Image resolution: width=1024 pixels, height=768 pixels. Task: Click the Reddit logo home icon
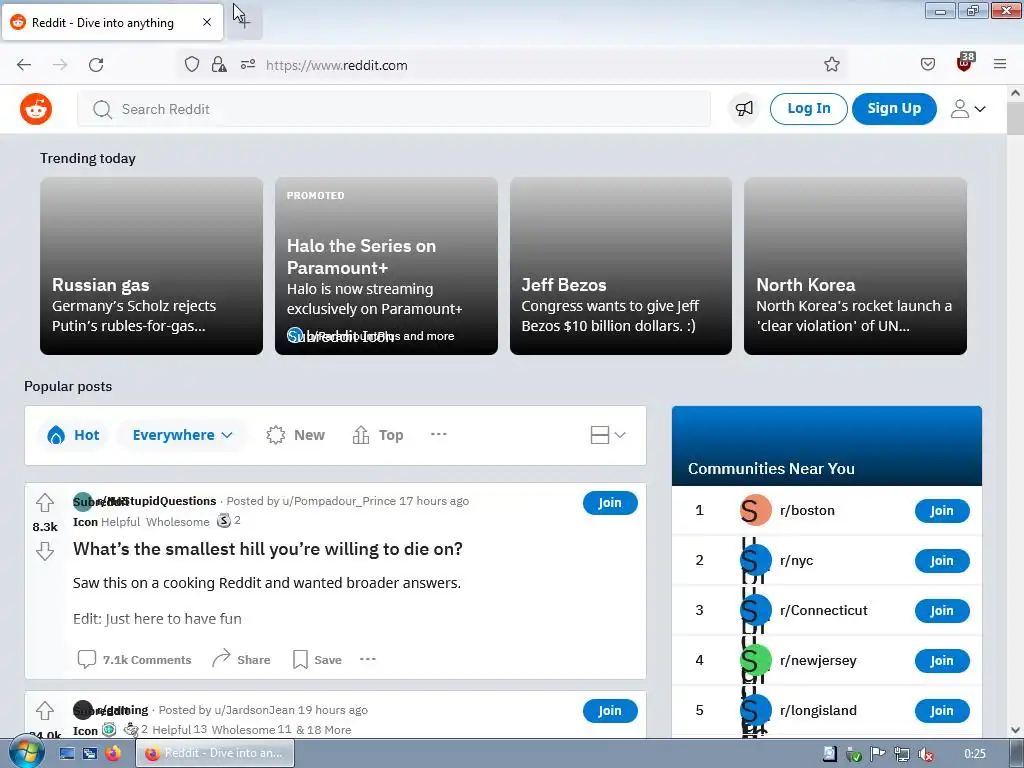point(36,109)
